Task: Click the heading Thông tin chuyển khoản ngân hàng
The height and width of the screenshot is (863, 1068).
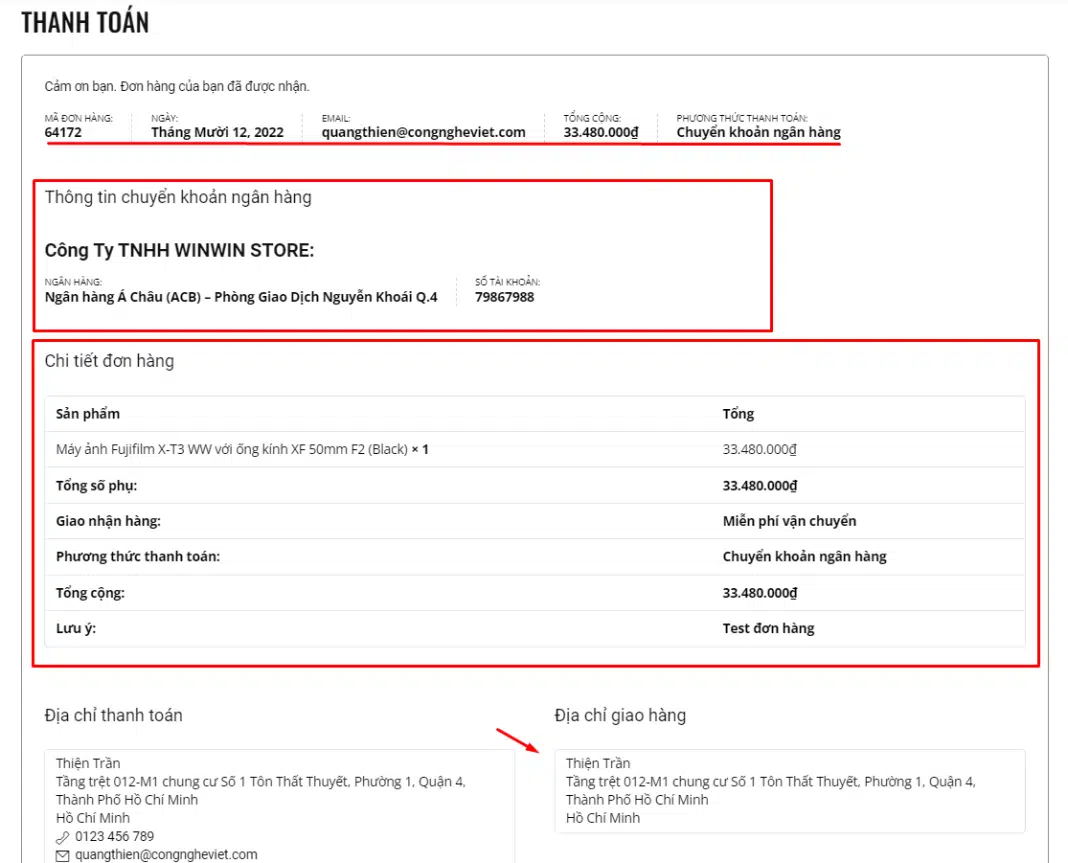Action: [178, 198]
